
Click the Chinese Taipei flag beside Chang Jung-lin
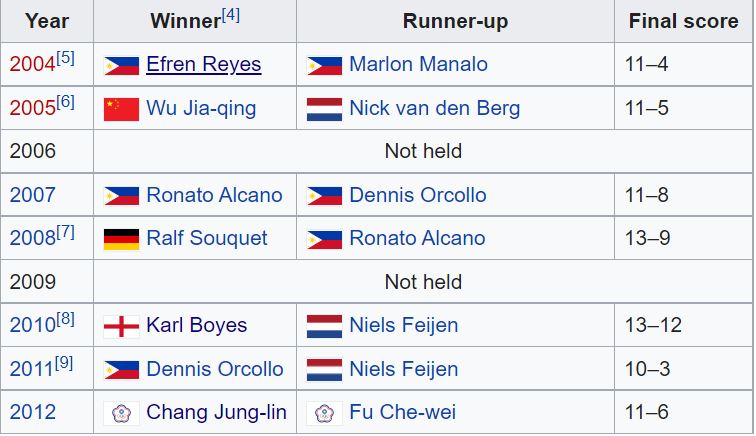tap(122, 413)
